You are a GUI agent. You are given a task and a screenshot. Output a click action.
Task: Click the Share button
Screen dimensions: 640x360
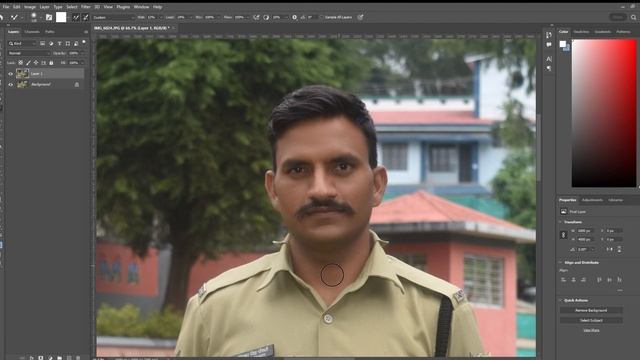pyautogui.click(x=618, y=17)
